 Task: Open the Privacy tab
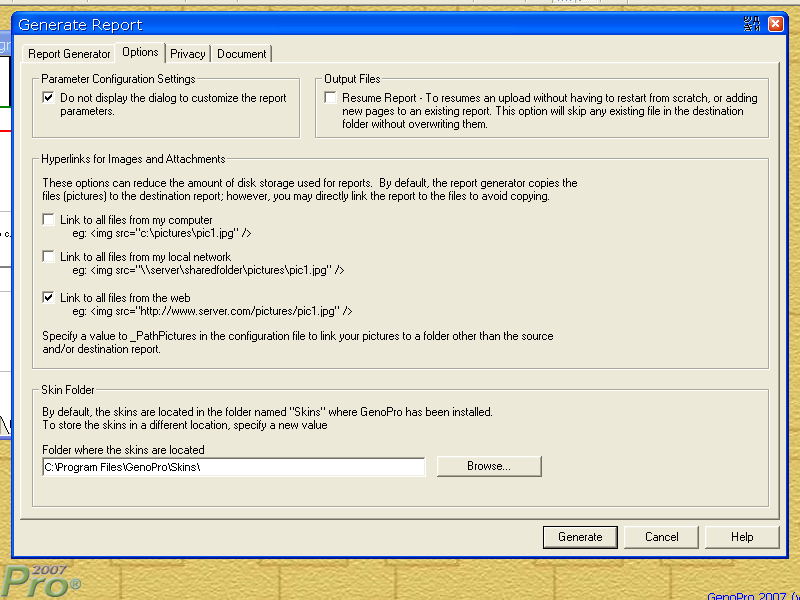tap(188, 54)
